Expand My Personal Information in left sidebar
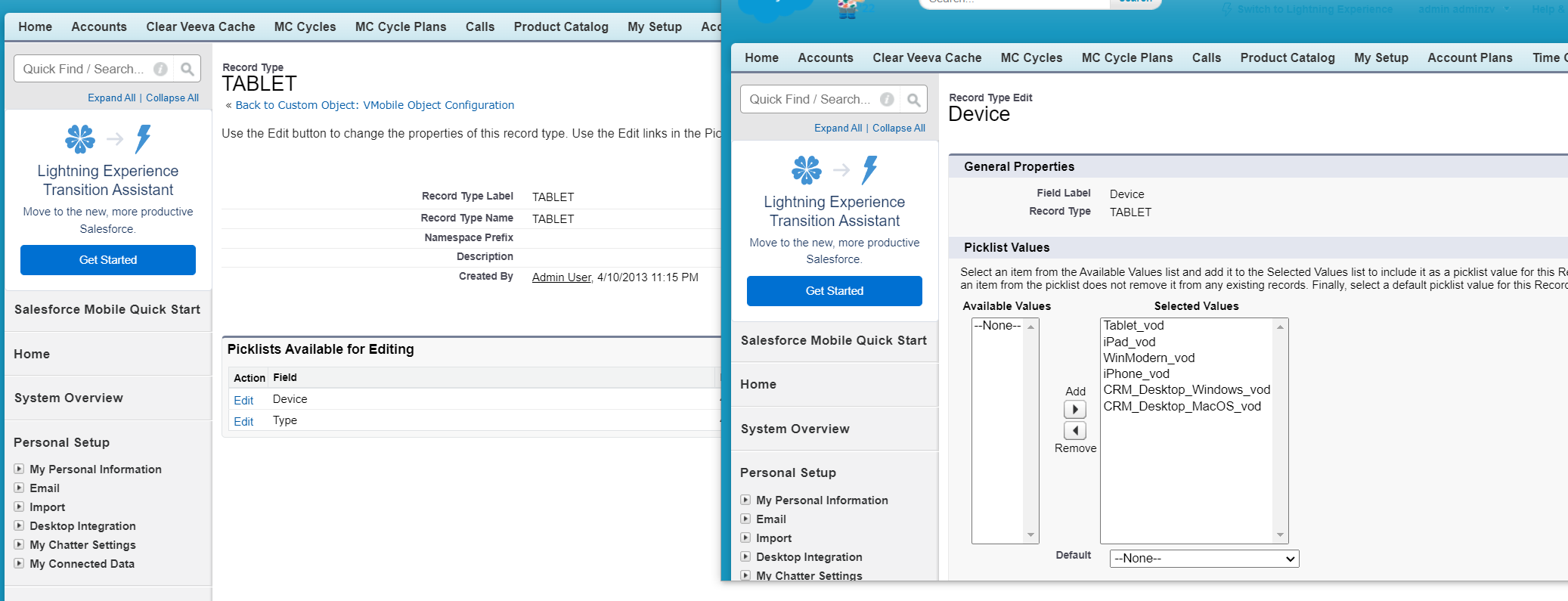The width and height of the screenshot is (1568, 601). coord(19,469)
